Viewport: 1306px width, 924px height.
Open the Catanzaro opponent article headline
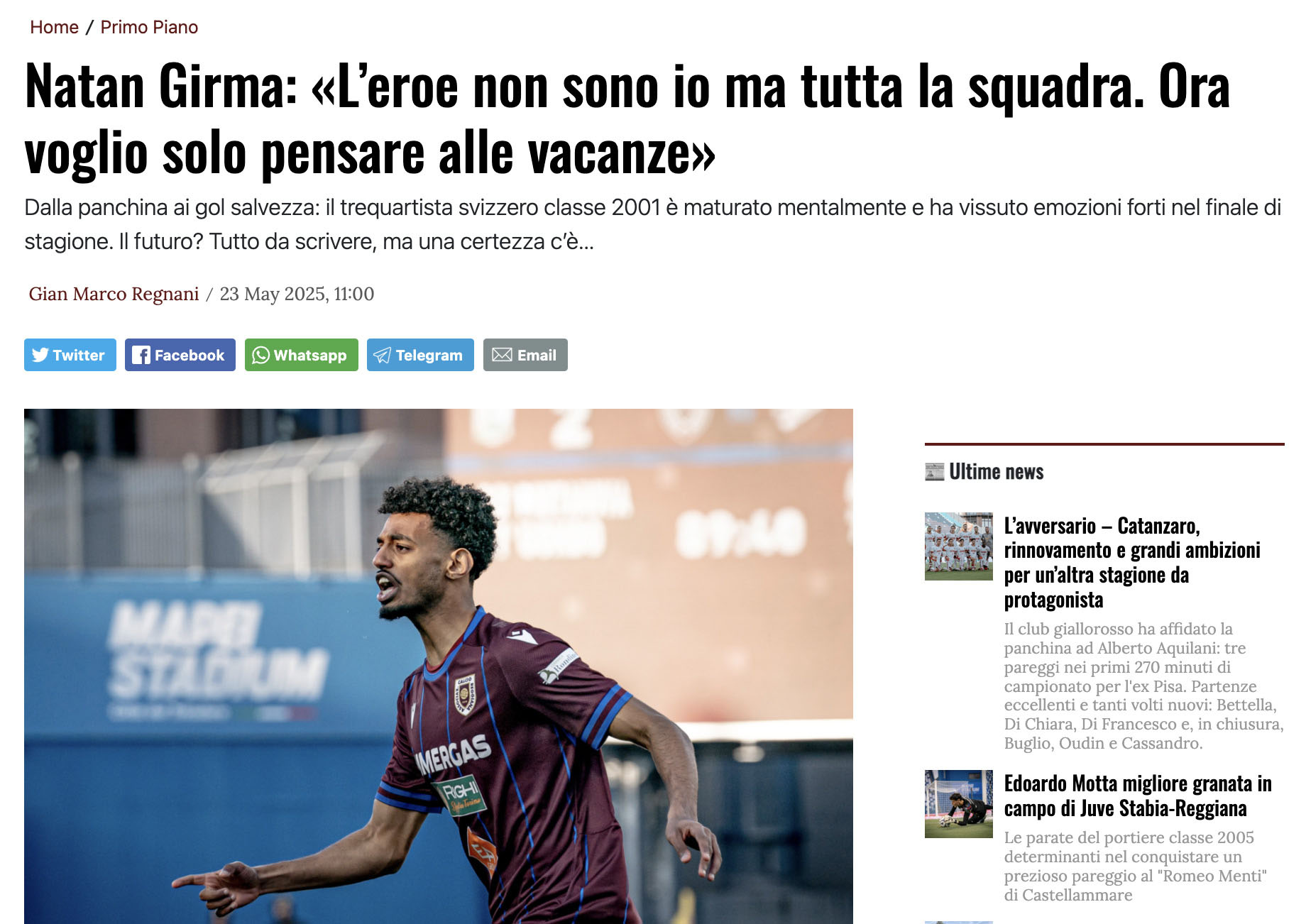pos(1132,563)
